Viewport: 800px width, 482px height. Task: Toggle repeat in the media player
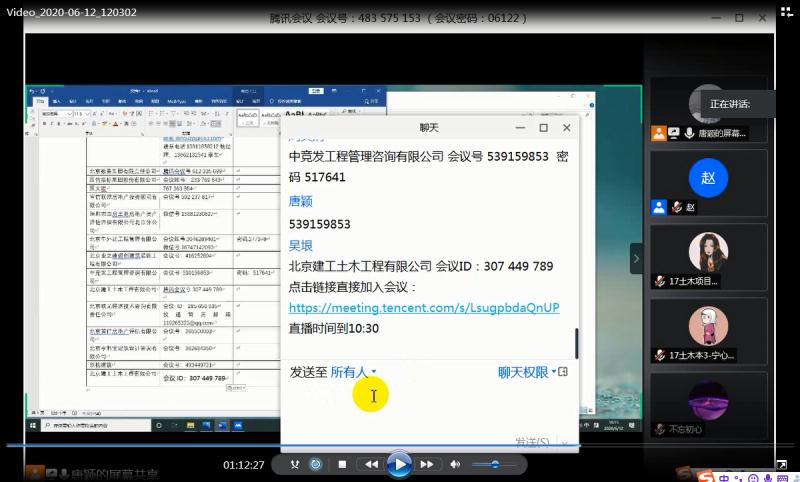coord(316,464)
